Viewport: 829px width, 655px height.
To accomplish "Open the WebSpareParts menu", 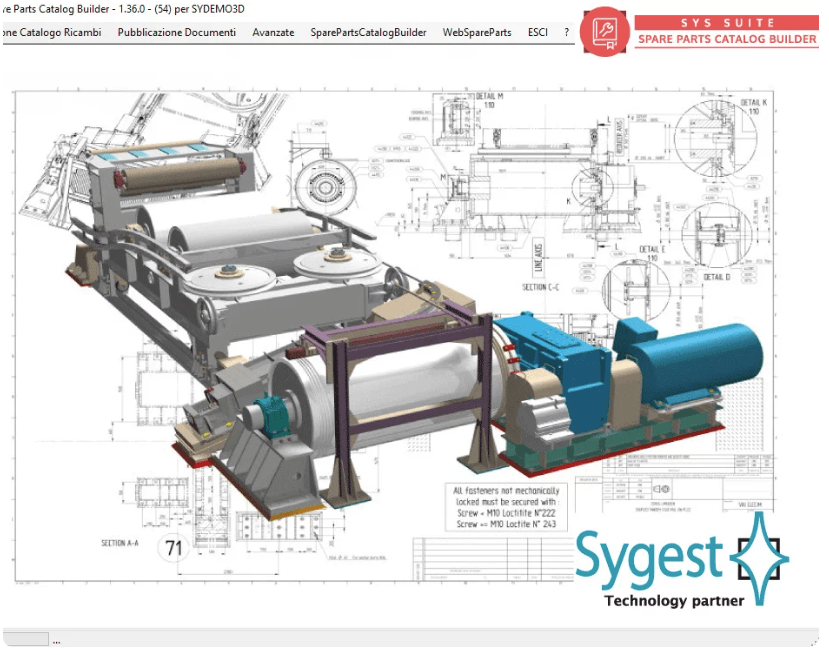I will [x=477, y=32].
